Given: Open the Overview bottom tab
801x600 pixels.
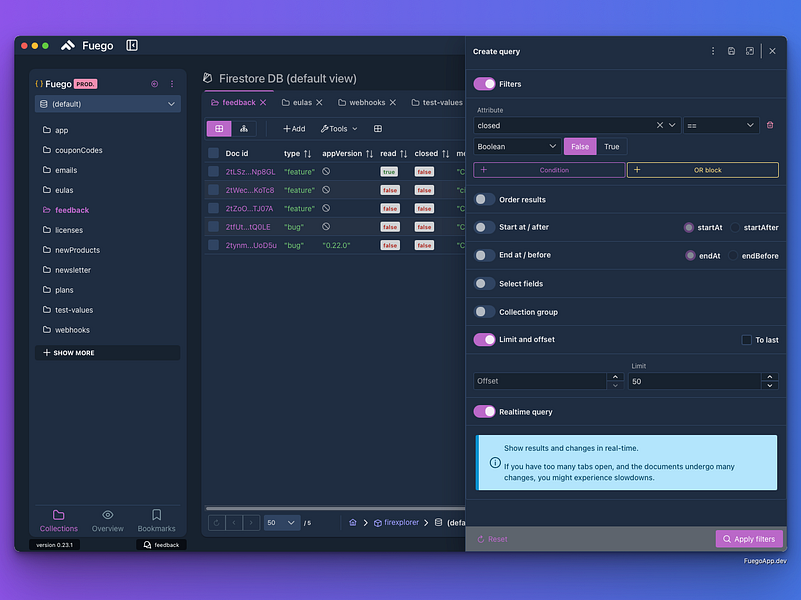Looking at the screenshot, I should [x=108, y=521].
